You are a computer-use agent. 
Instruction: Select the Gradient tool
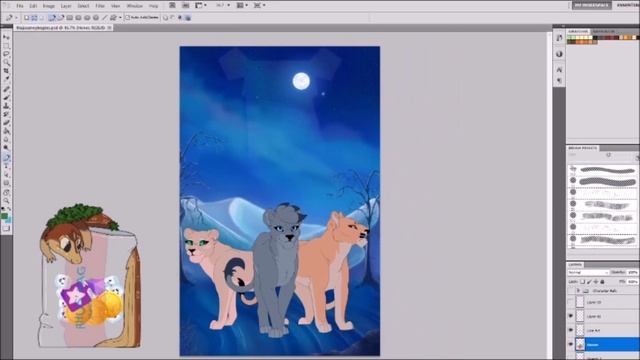[x=6, y=131]
